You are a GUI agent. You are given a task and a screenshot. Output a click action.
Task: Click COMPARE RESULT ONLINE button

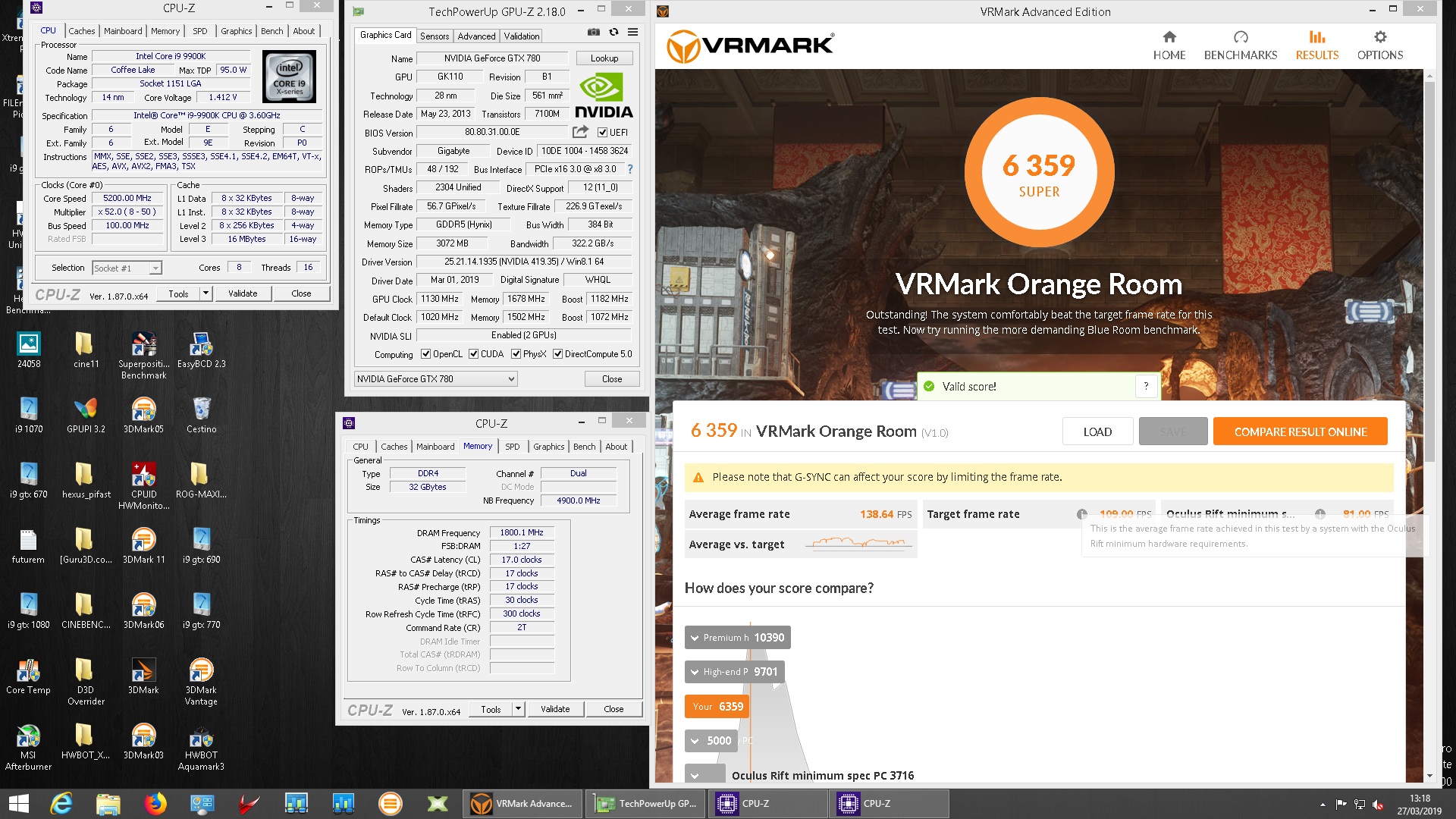tap(1300, 431)
